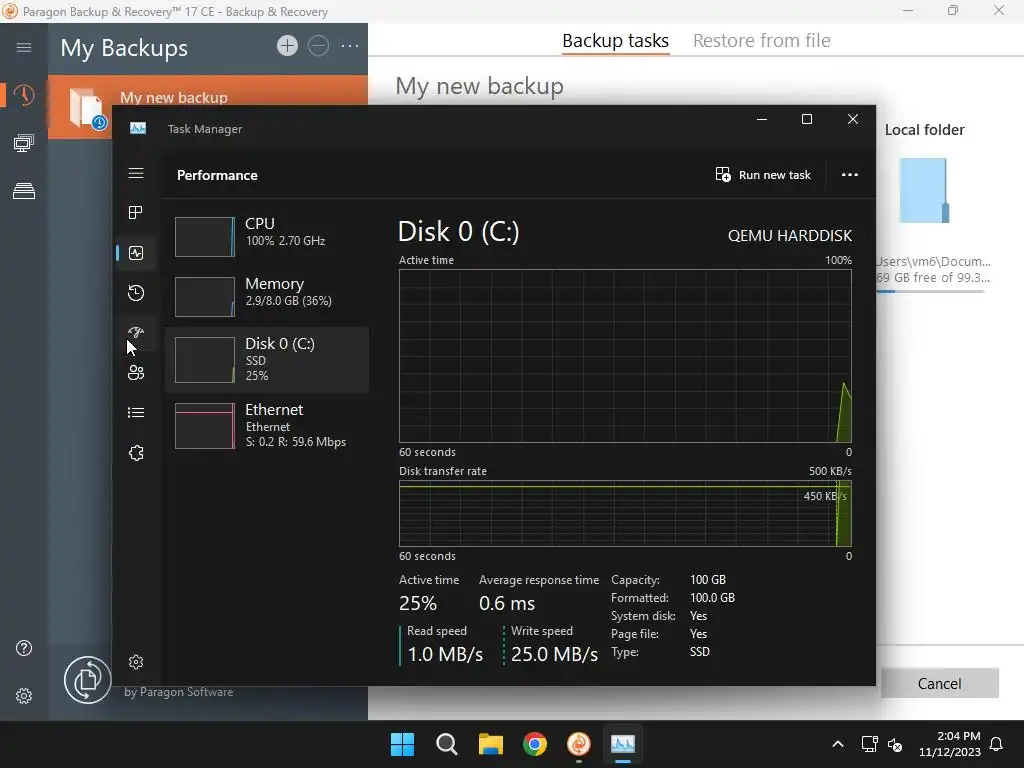Open Task Manager navigation hamburger menu
Image resolution: width=1024 pixels, height=768 pixels.
click(x=136, y=173)
